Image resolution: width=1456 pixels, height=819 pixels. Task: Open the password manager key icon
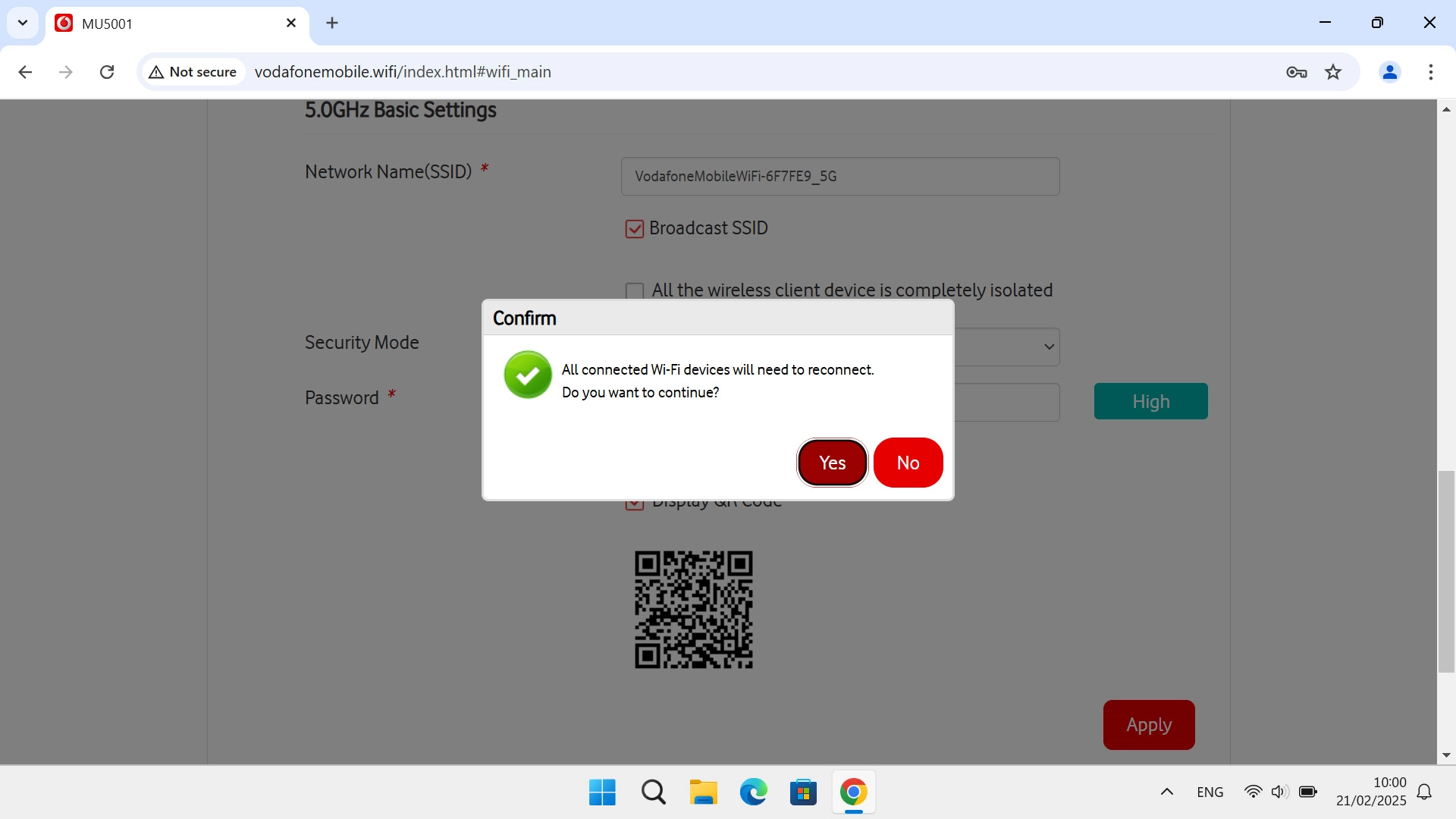click(1296, 72)
